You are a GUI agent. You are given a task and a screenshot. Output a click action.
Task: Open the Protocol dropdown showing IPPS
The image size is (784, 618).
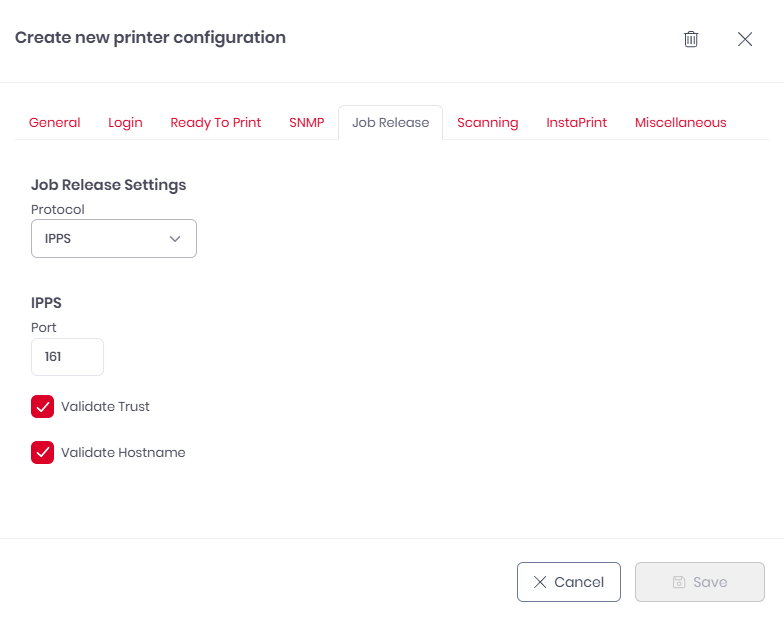pyautogui.click(x=114, y=239)
